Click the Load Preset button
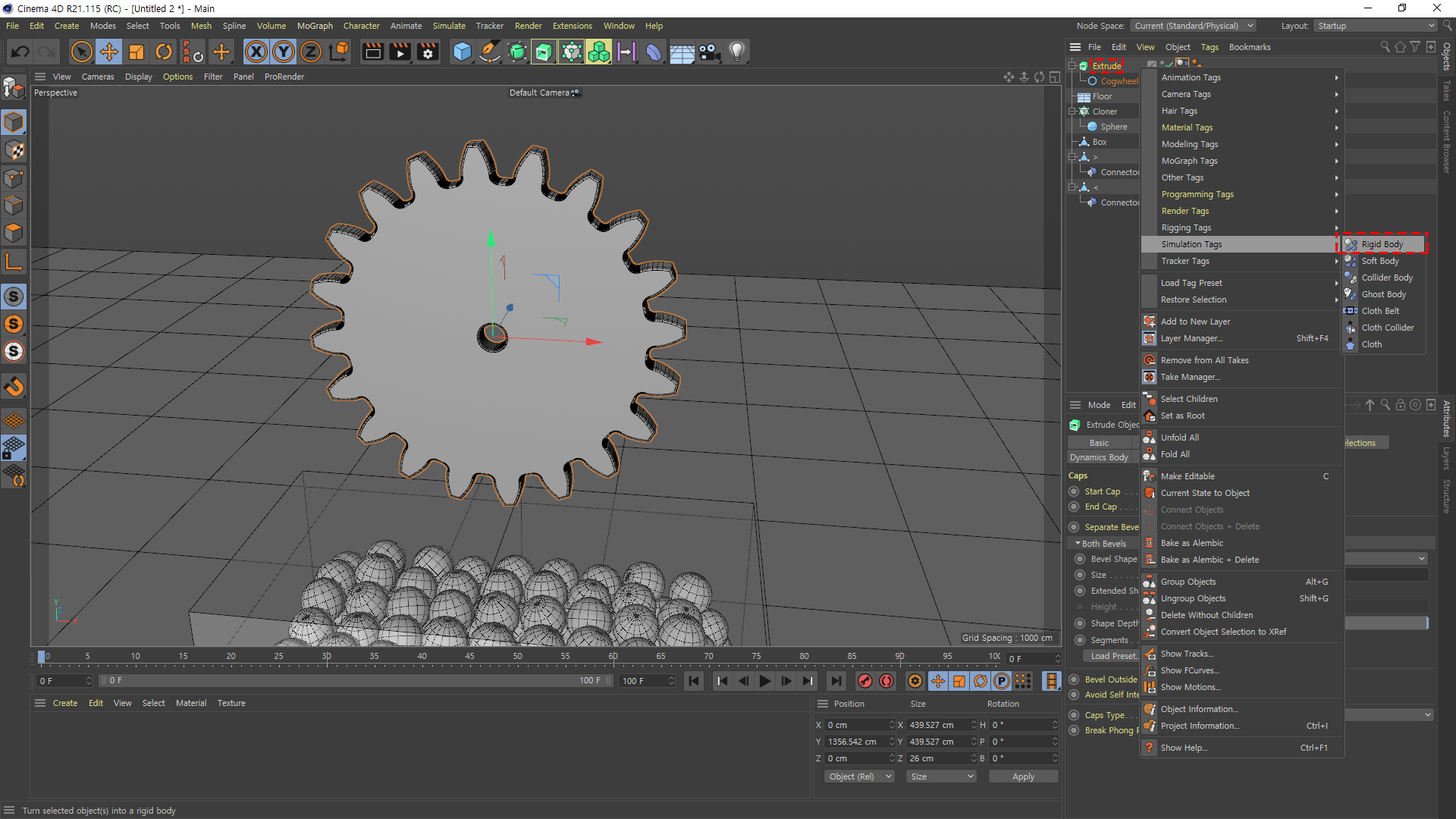The image size is (1456, 819). tap(1113, 656)
